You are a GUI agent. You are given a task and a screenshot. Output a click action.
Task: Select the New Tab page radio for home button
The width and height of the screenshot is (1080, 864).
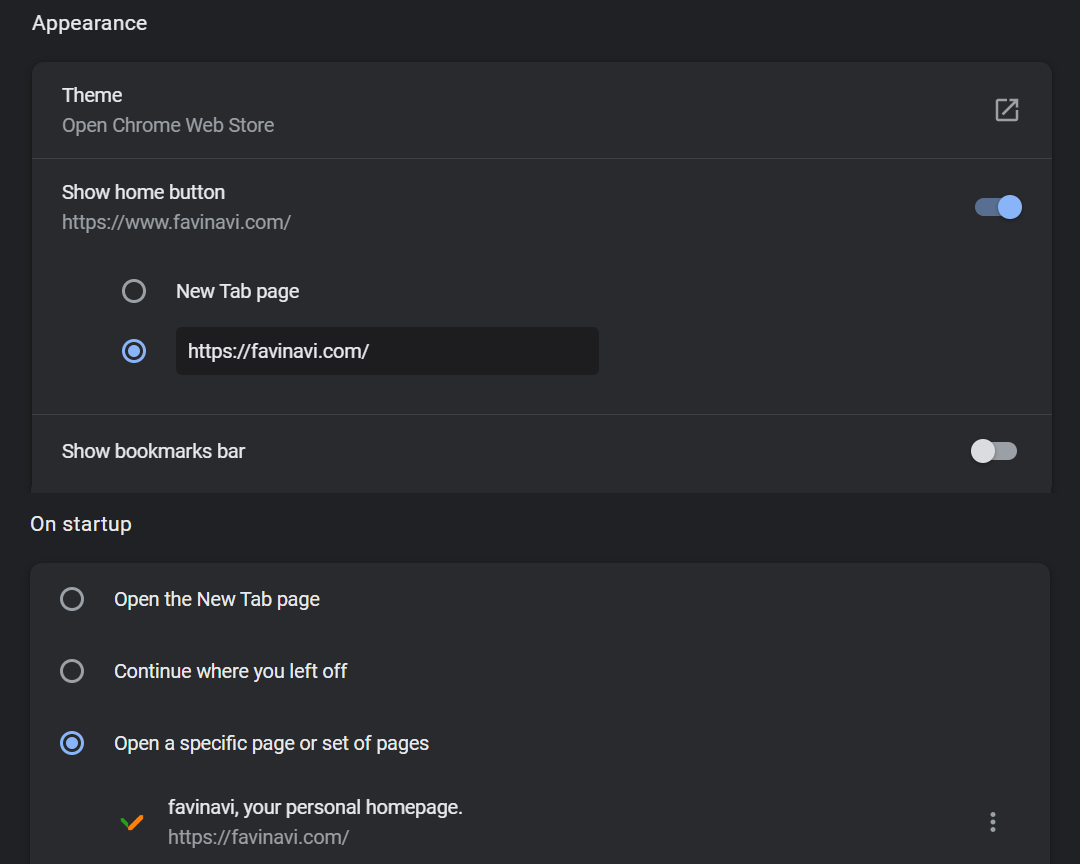pos(134,291)
